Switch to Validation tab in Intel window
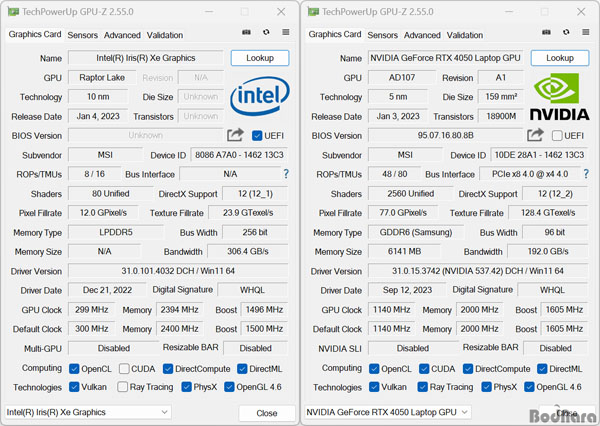 tap(165, 35)
